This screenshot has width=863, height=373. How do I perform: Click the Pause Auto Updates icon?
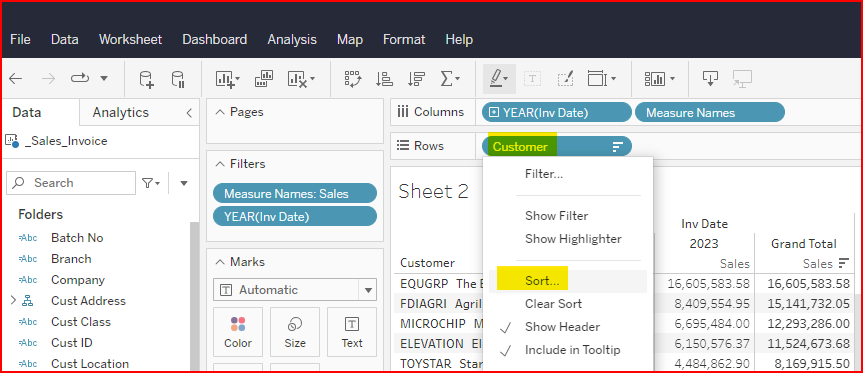(x=178, y=79)
